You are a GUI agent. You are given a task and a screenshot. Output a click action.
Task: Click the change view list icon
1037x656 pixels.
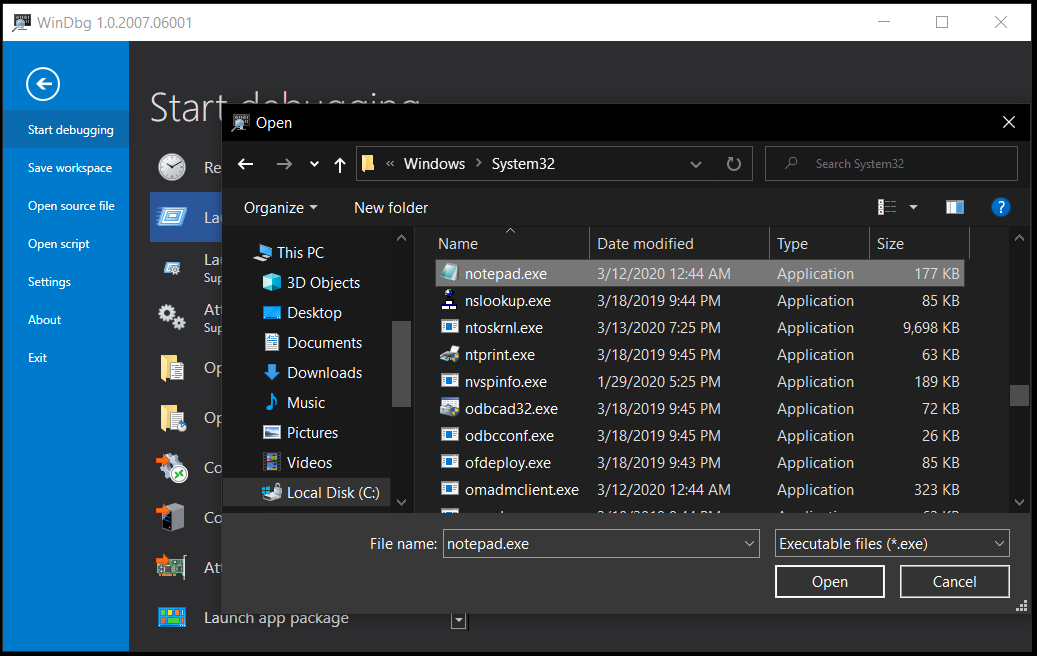point(887,208)
